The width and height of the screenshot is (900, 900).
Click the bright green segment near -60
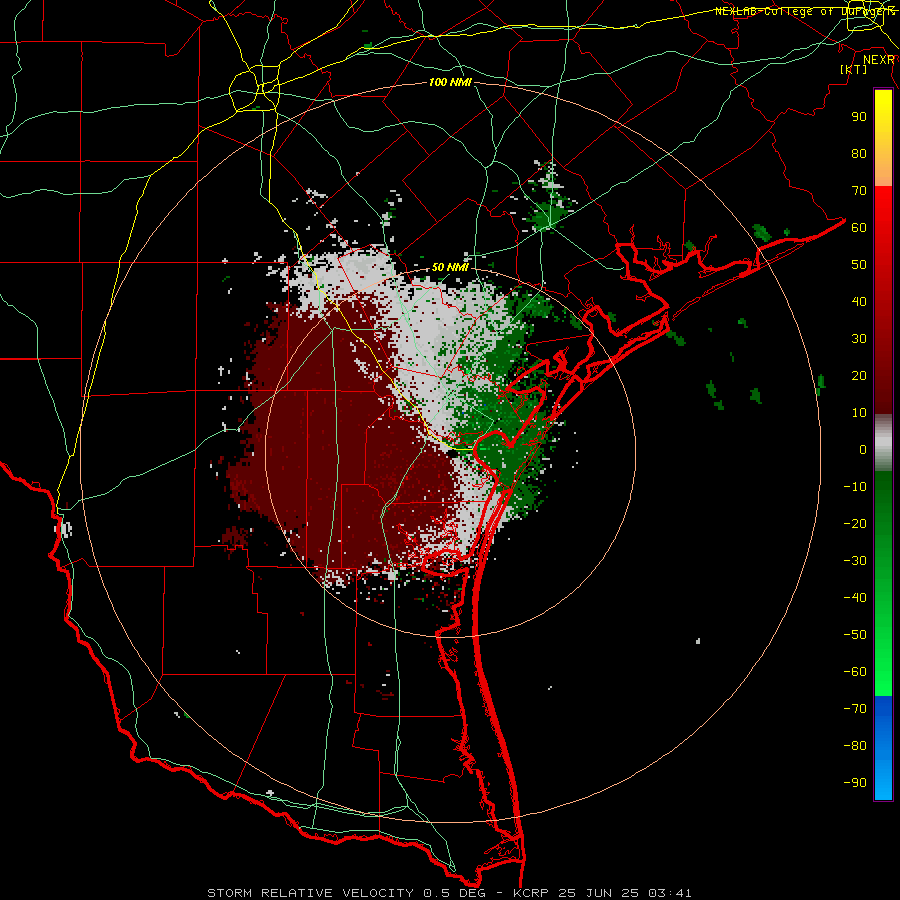pos(883,677)
